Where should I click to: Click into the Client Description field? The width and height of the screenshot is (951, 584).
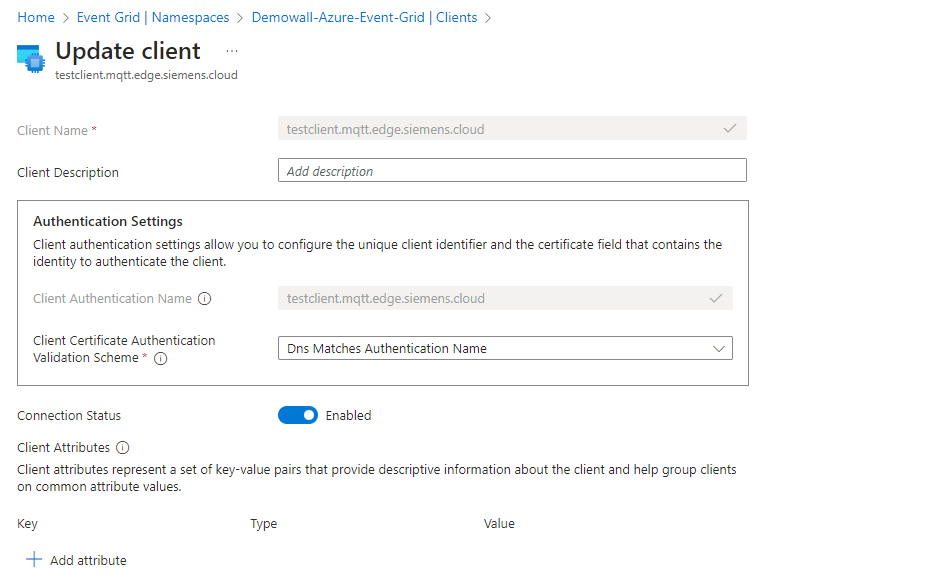pos(512,170)
